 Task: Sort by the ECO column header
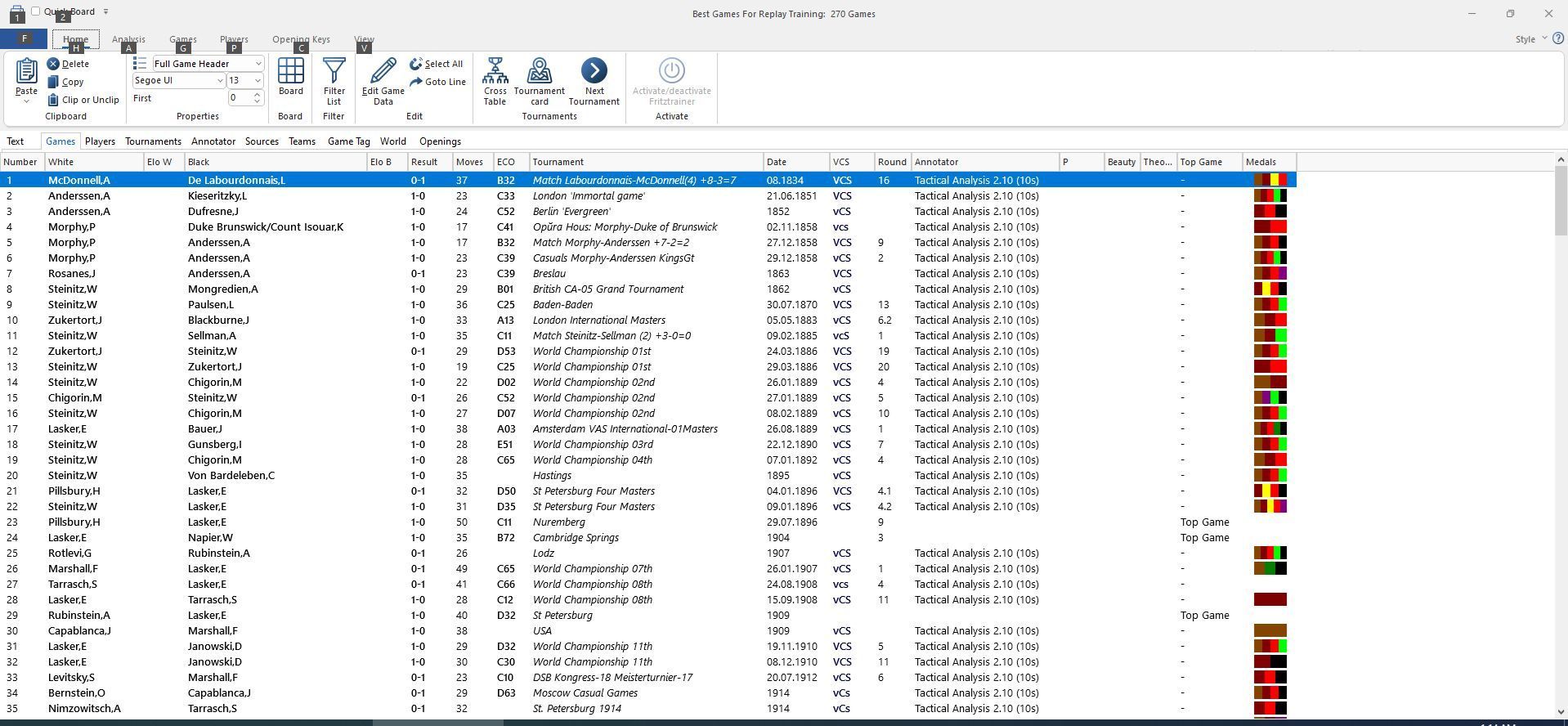click(x=511, y=162)
